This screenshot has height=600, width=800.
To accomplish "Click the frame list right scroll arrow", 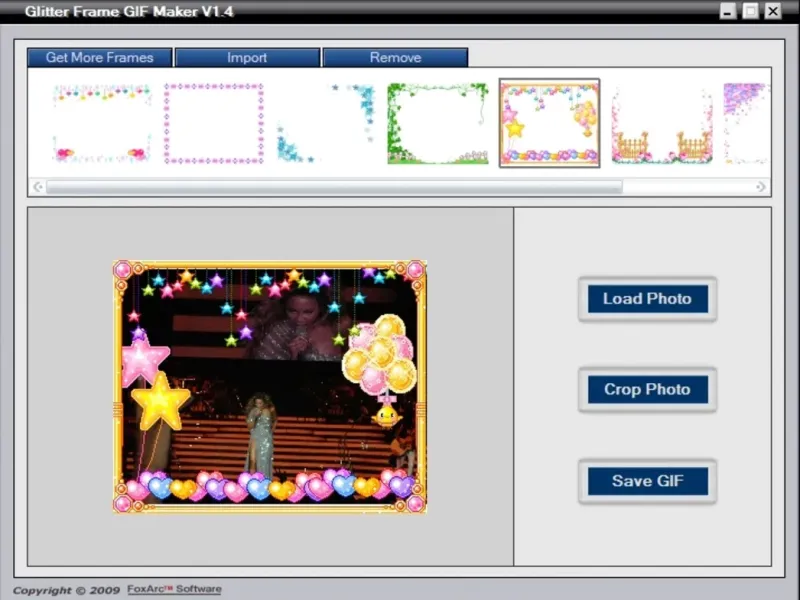I will pos(760,187).
